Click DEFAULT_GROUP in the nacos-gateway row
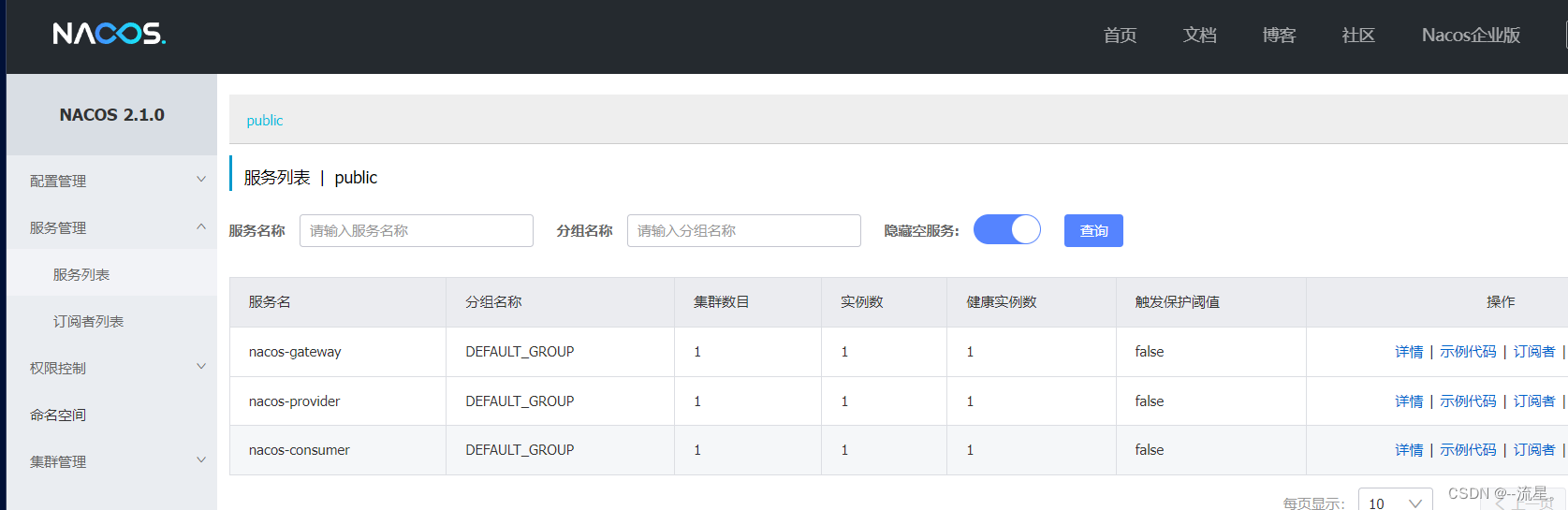The image size is (1568, 510). click(520, 352)
